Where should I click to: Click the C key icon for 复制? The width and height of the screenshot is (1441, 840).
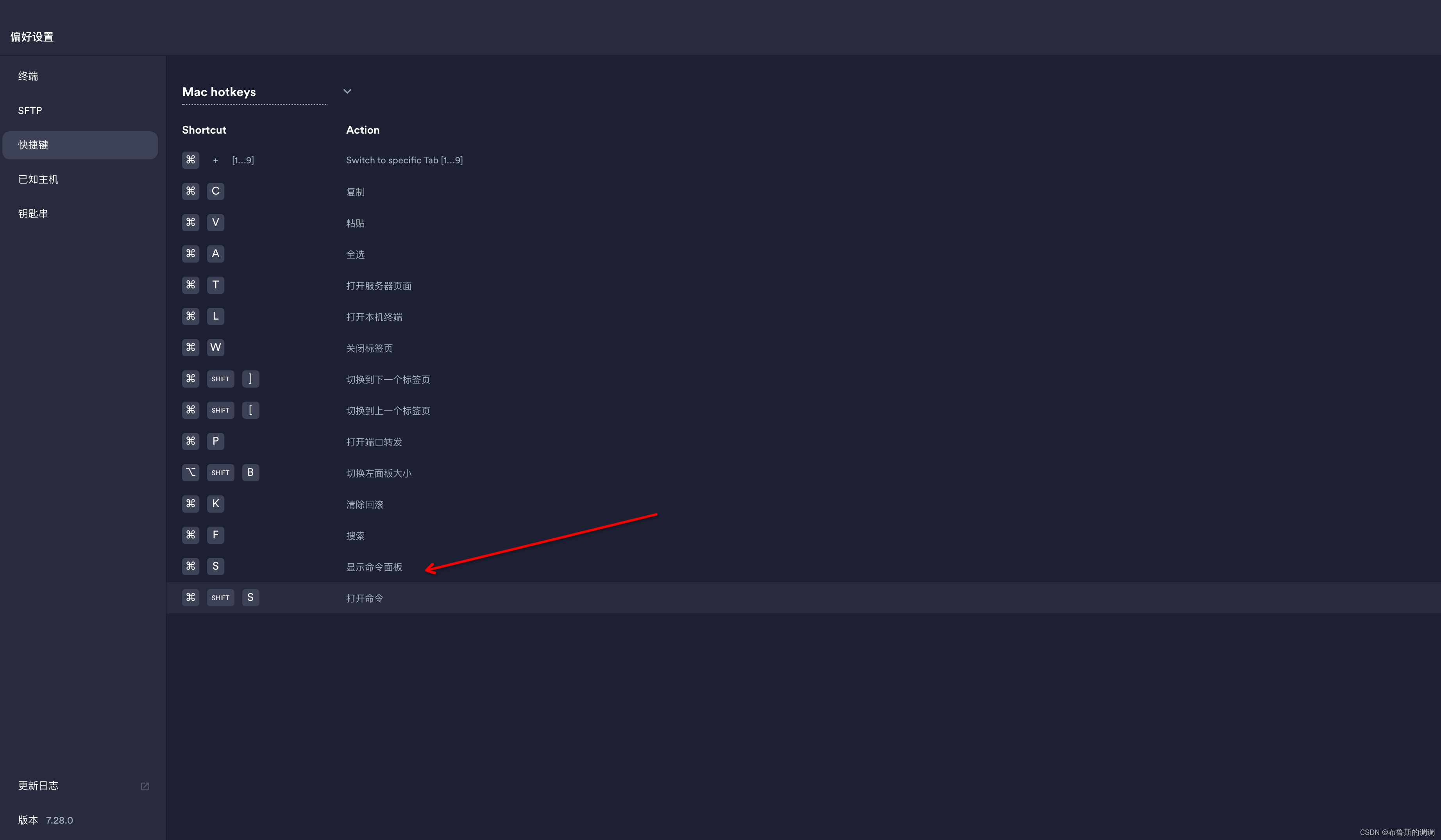point(216,191)
